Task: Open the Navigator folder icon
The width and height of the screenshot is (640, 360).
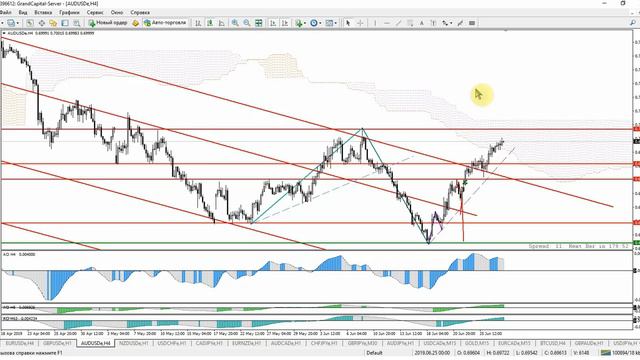Action: (53, 23)
